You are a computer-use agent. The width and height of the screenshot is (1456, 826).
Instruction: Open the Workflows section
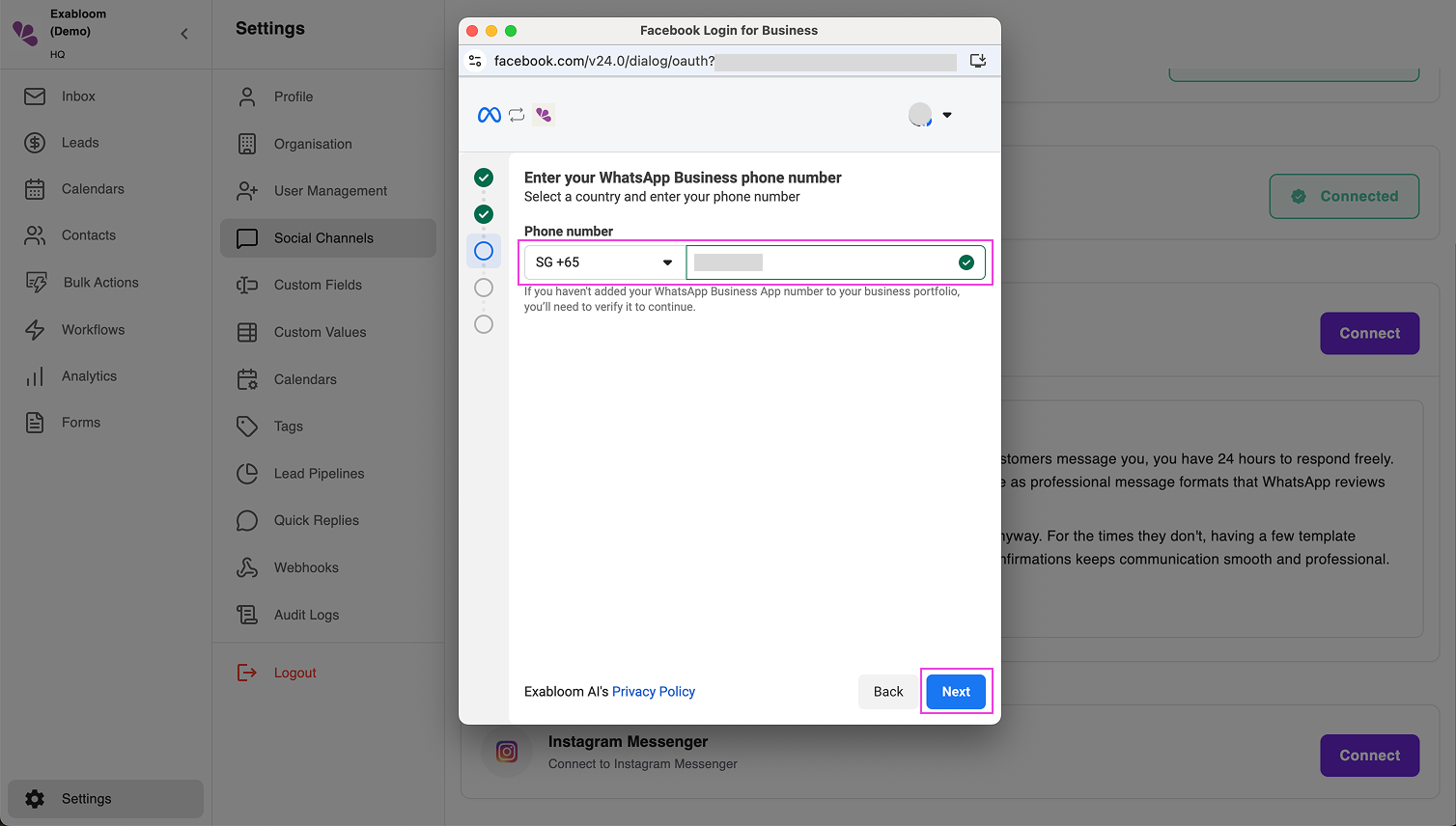point(93,329)
